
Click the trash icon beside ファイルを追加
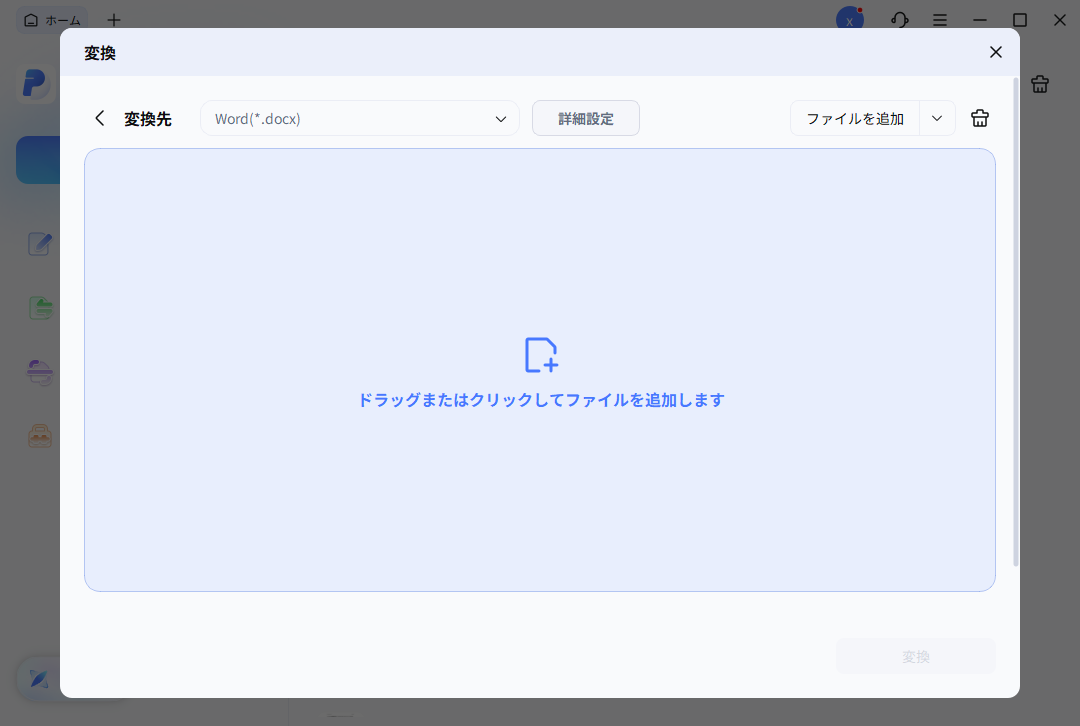pos(979,117)
